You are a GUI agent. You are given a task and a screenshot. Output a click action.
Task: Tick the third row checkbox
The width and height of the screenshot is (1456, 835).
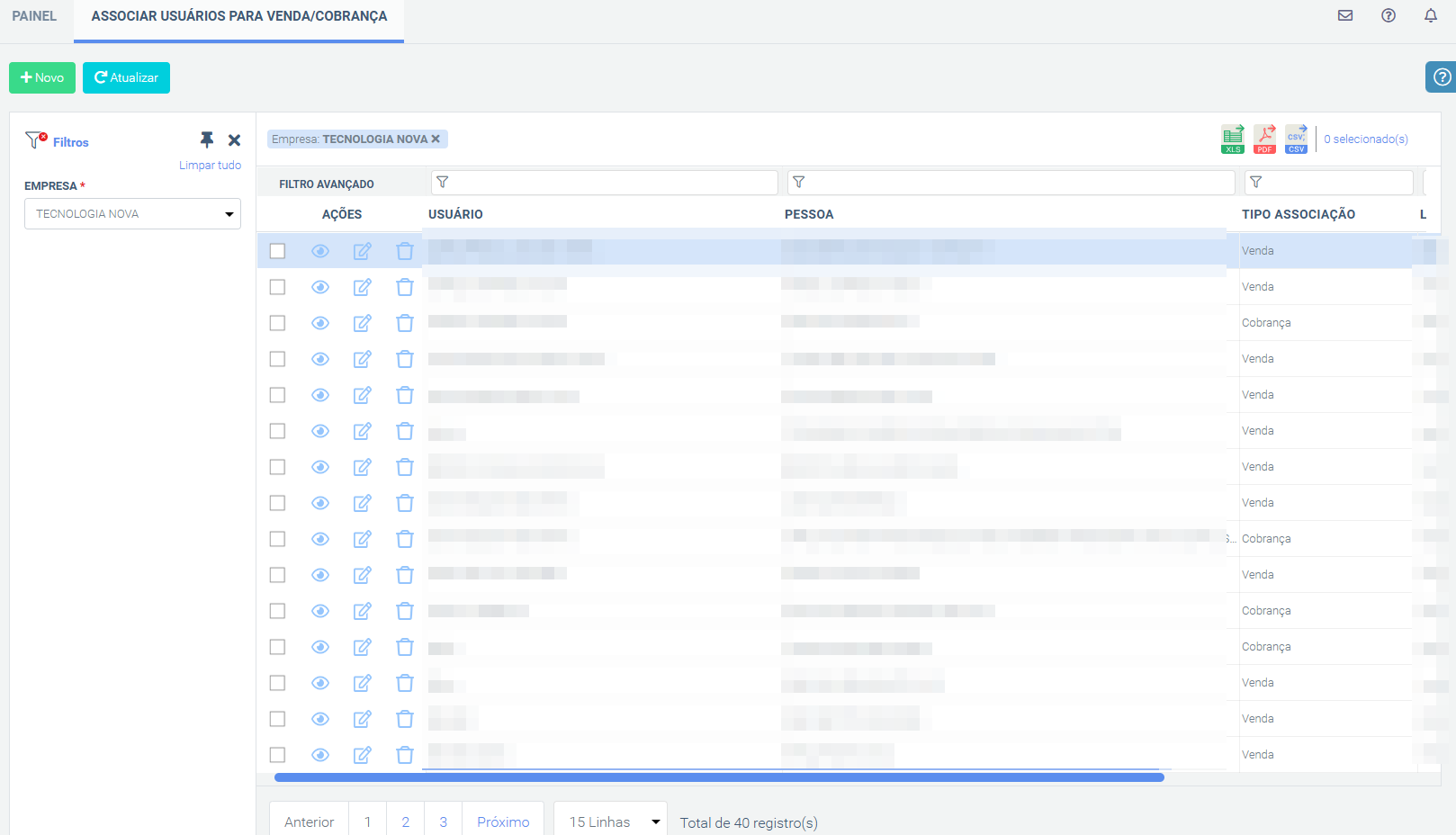point(277,323)
